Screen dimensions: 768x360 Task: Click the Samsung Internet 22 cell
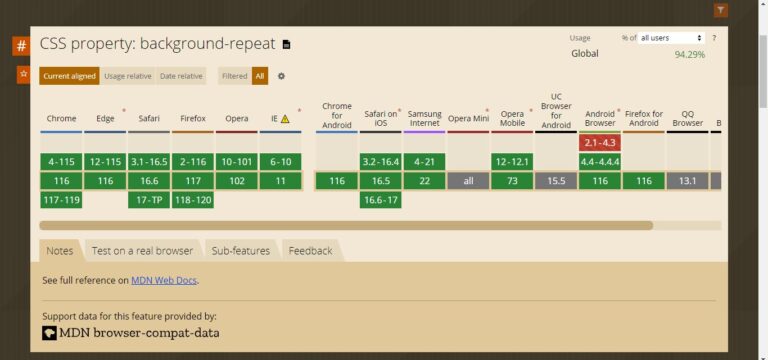[424, 181]
